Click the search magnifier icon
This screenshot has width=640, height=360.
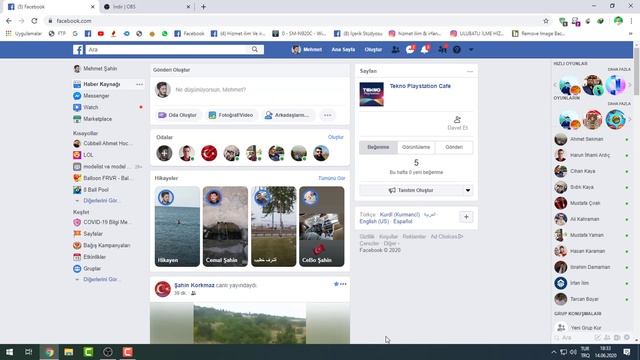255,49
